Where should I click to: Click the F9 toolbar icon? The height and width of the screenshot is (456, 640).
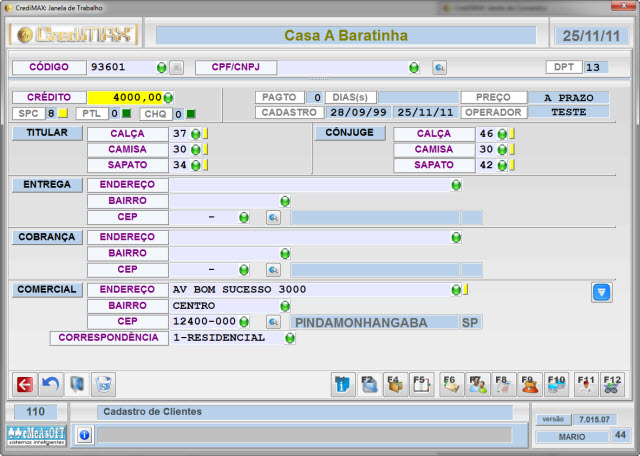pos(530,383)
